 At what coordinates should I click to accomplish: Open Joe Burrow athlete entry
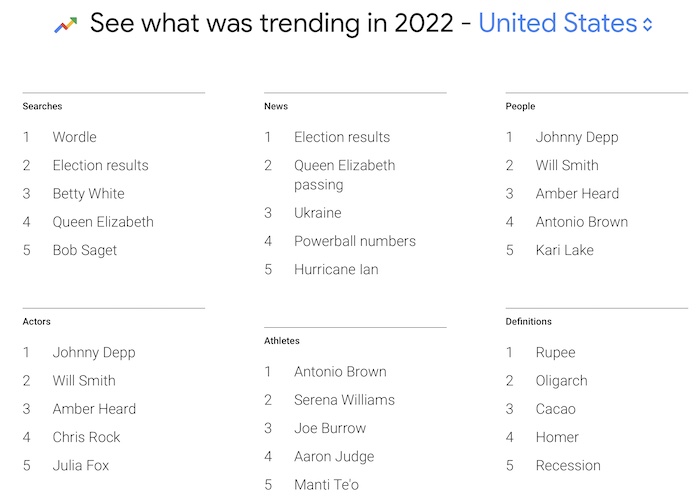coord(330,428)
